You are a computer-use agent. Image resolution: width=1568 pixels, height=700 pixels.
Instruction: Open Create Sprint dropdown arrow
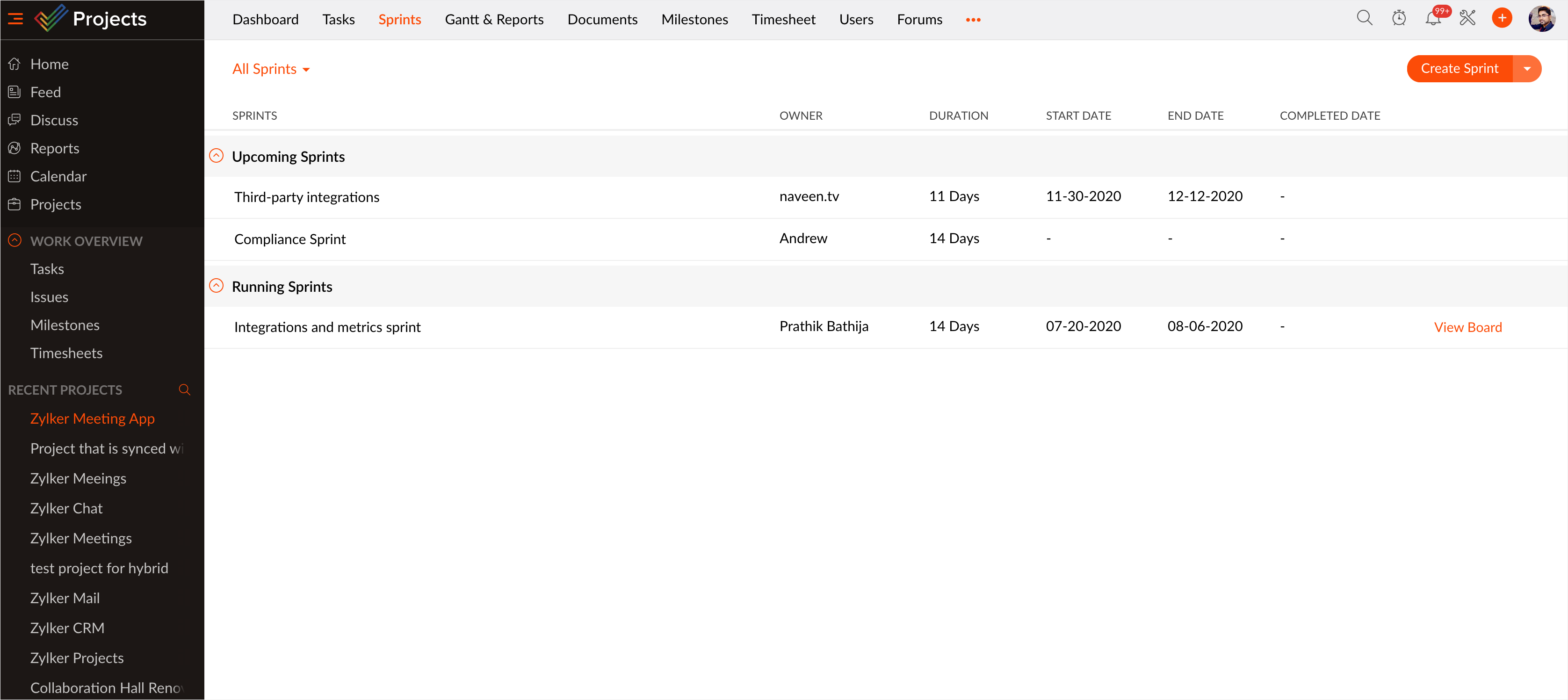coord(1526,69)
